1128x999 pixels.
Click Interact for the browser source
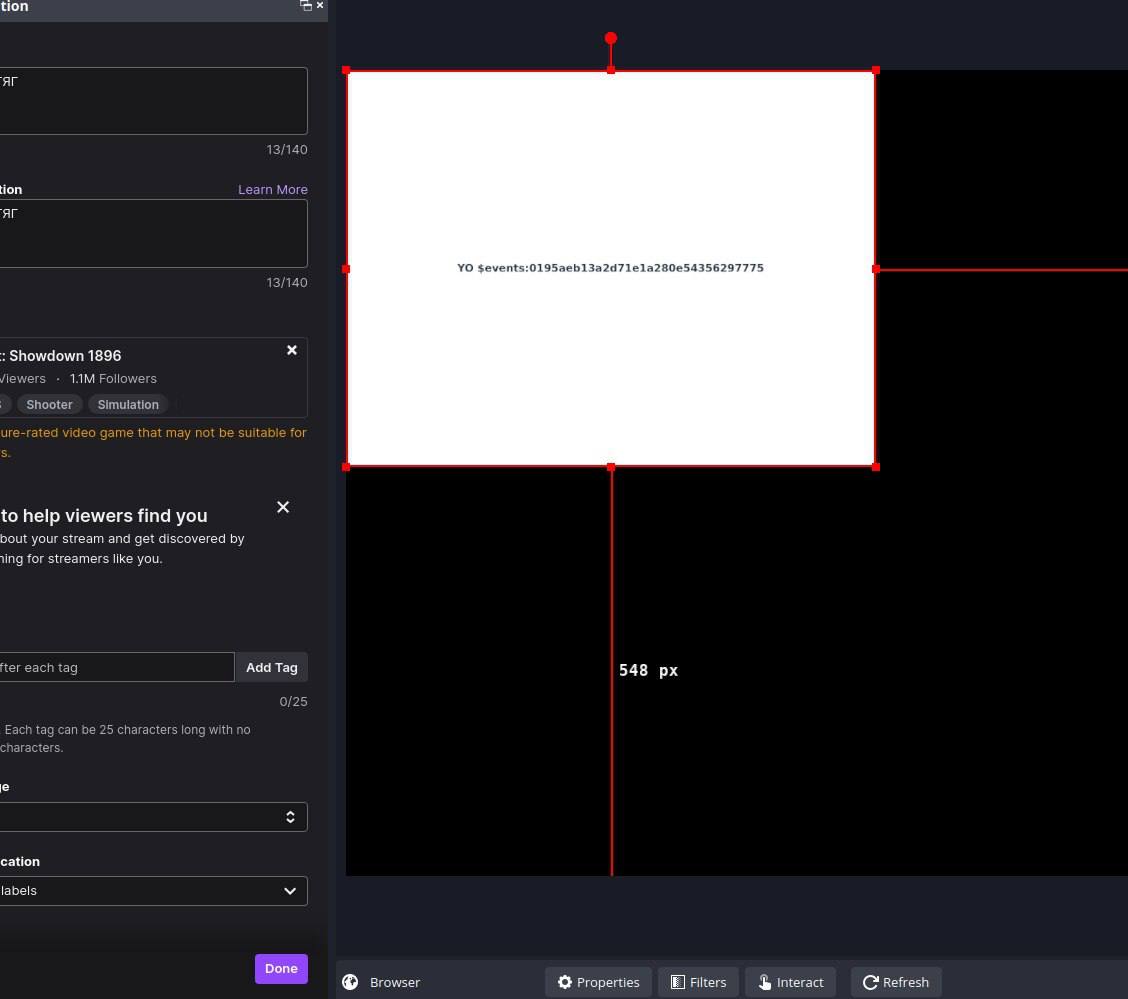tap(791, 982)
